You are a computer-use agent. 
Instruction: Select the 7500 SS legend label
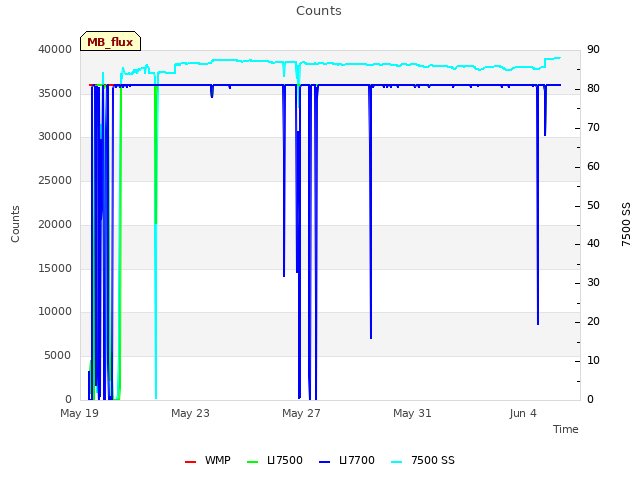(433, 460)
